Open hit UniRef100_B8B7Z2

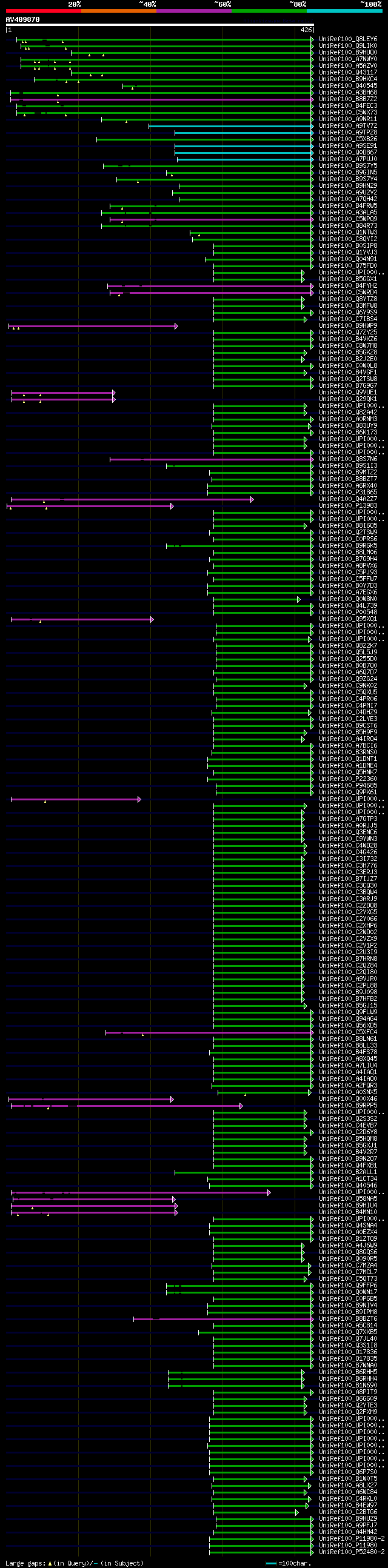(348, 99)
